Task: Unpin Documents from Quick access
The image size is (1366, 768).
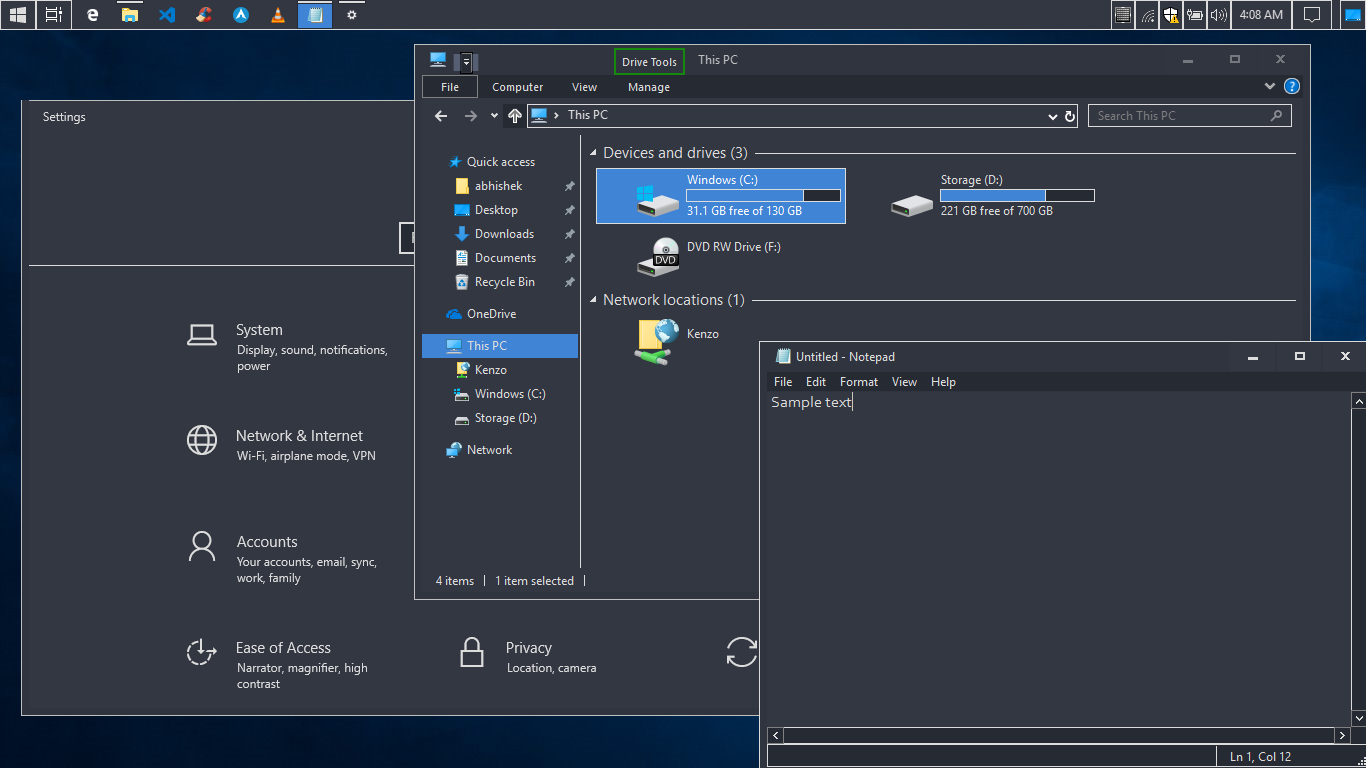Action: point(568,257)
